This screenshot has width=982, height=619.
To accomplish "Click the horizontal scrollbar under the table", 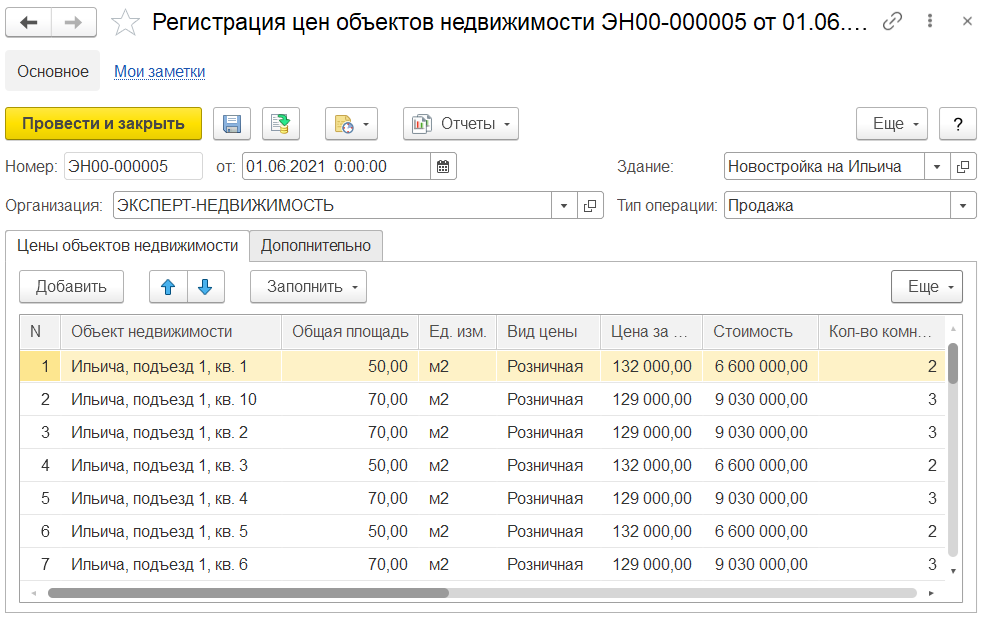I will click(x=248, y=593).
